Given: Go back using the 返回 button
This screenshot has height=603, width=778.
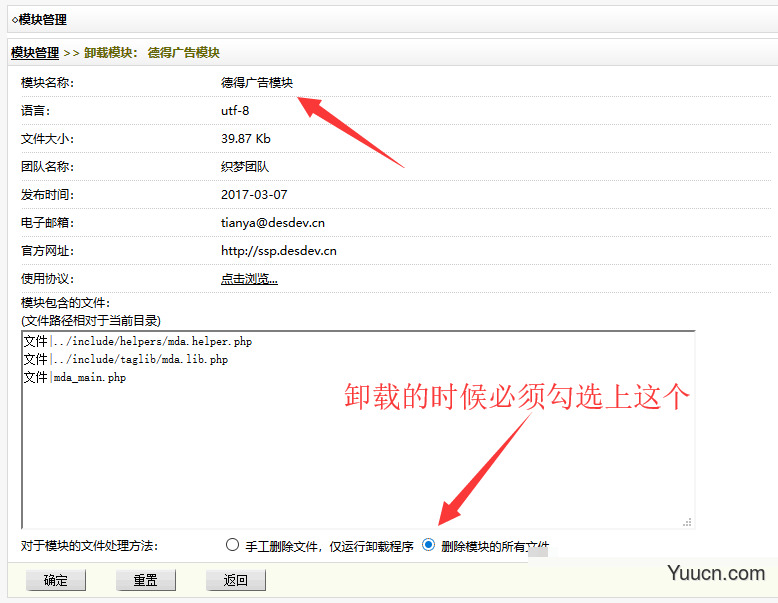Looking at the screenshot, I should (235, 580).
